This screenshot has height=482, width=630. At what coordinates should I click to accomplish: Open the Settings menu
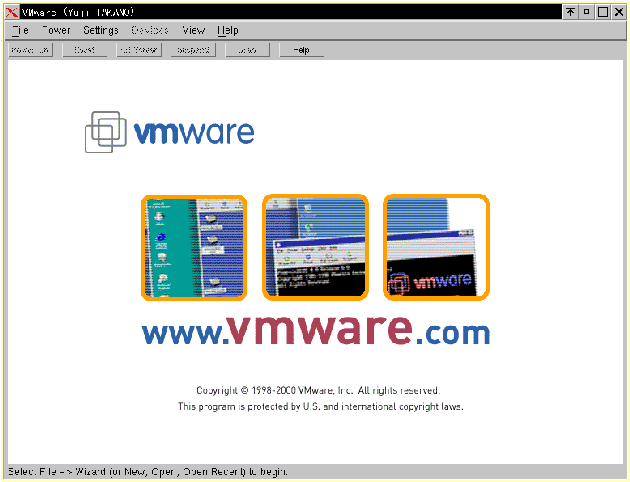(x=101, y=31)
